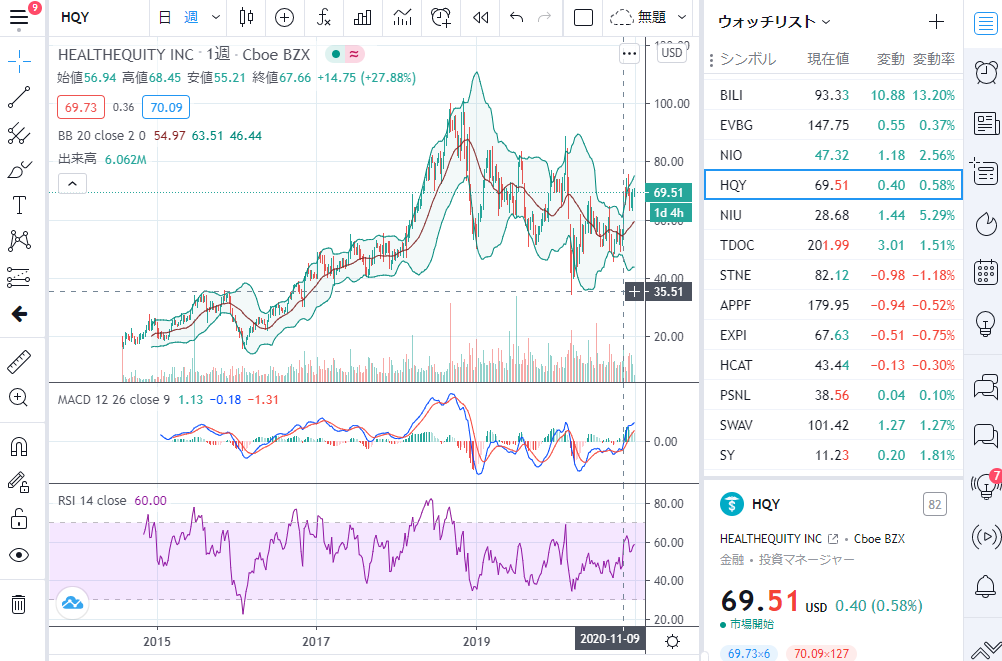
Task: Open the indicators fx panel
Action: pyautogui.click(x=322, y=19)
